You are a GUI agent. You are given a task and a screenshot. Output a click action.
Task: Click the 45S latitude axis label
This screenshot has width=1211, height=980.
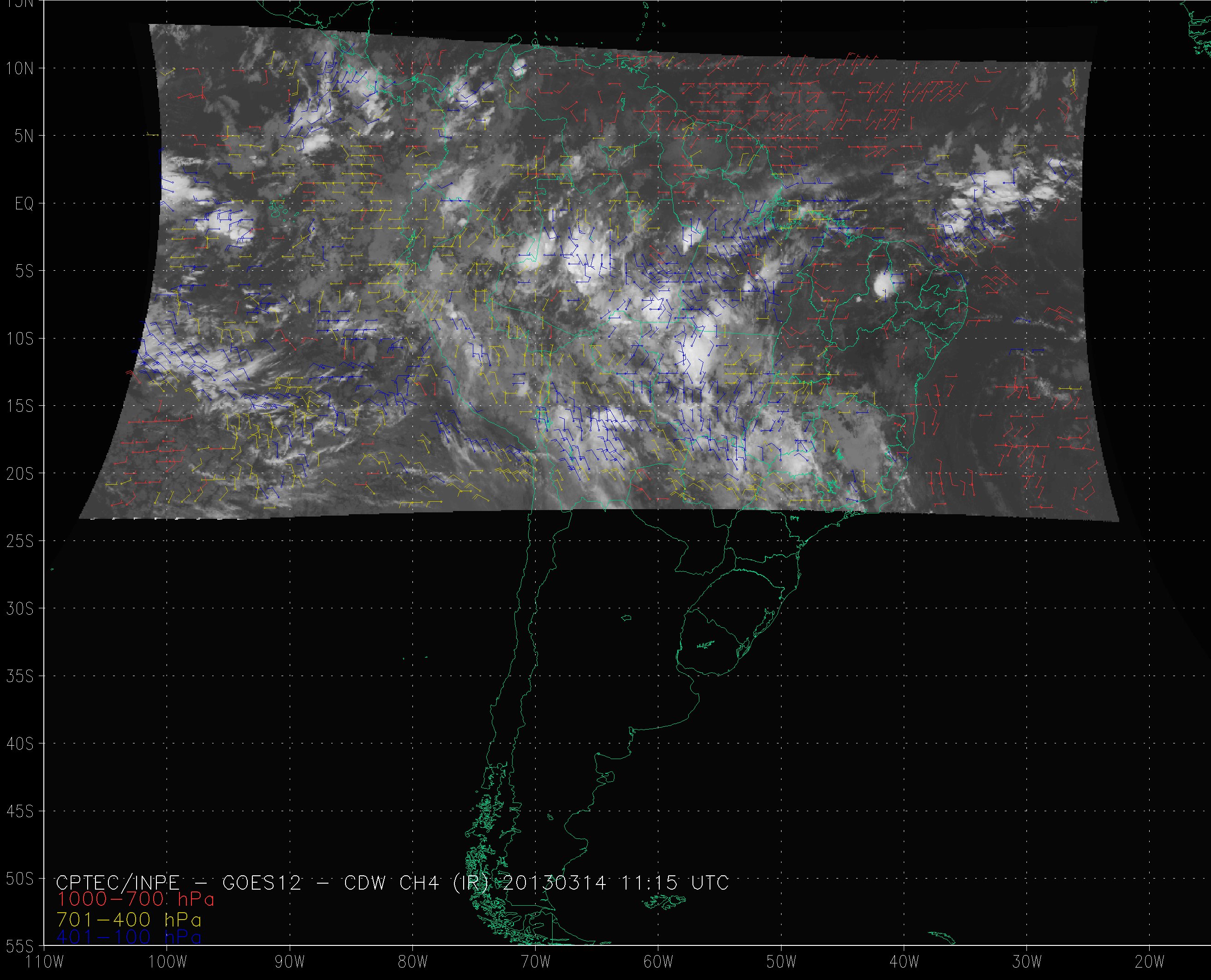tap(20, 811)
